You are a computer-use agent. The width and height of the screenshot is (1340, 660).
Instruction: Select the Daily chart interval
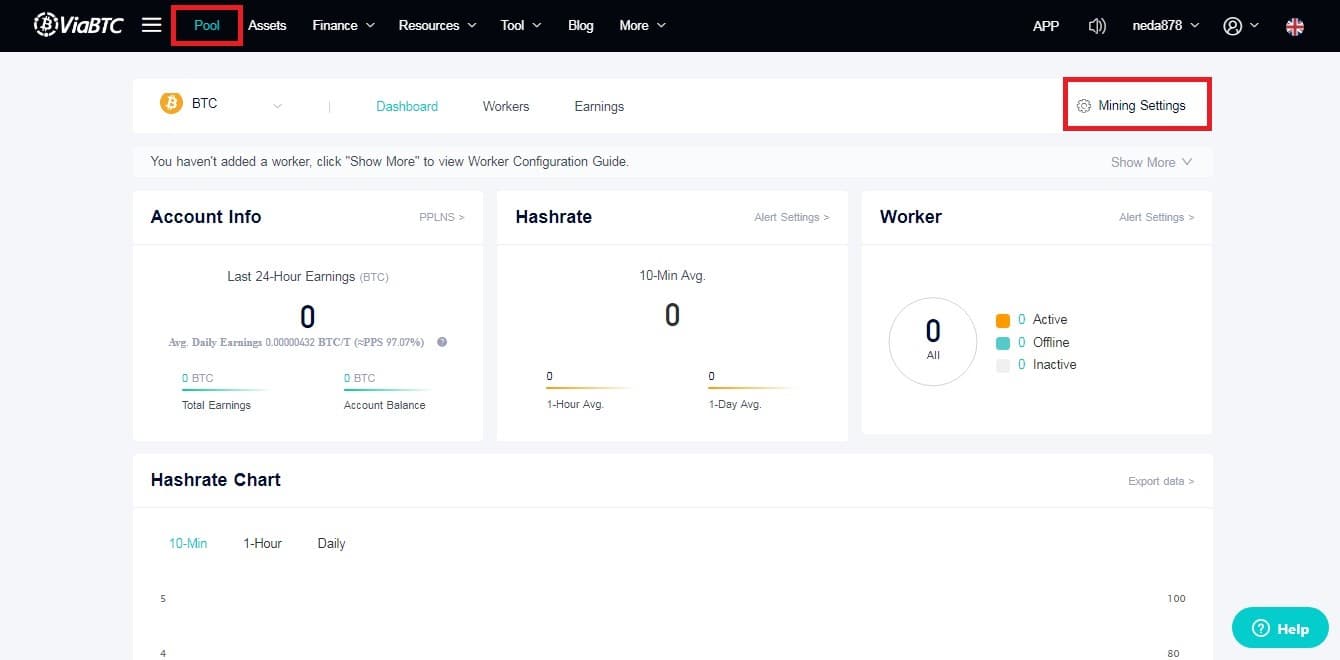click(331, 543)
